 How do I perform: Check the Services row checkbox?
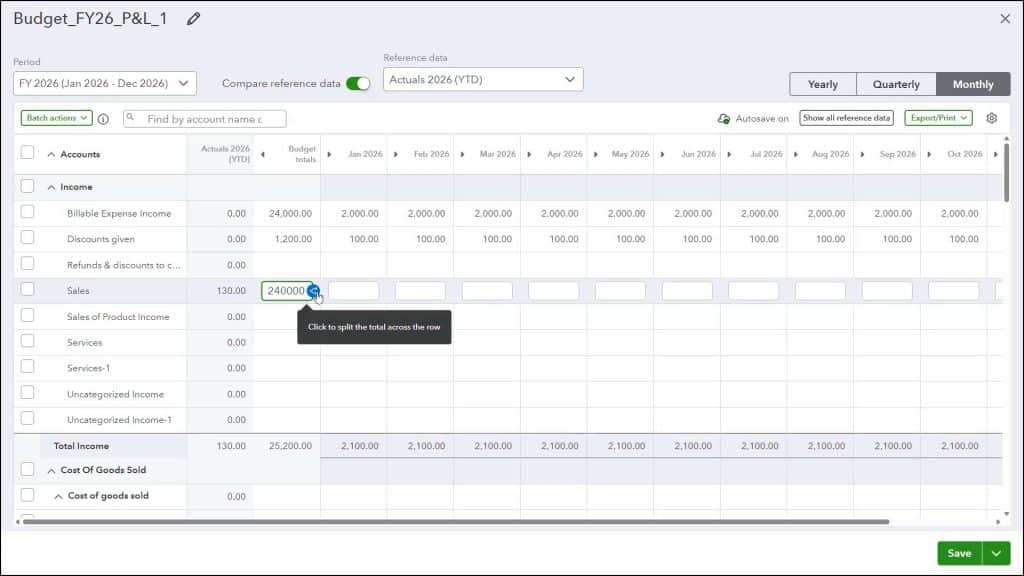pyautogui.click(x=27, y=341)
